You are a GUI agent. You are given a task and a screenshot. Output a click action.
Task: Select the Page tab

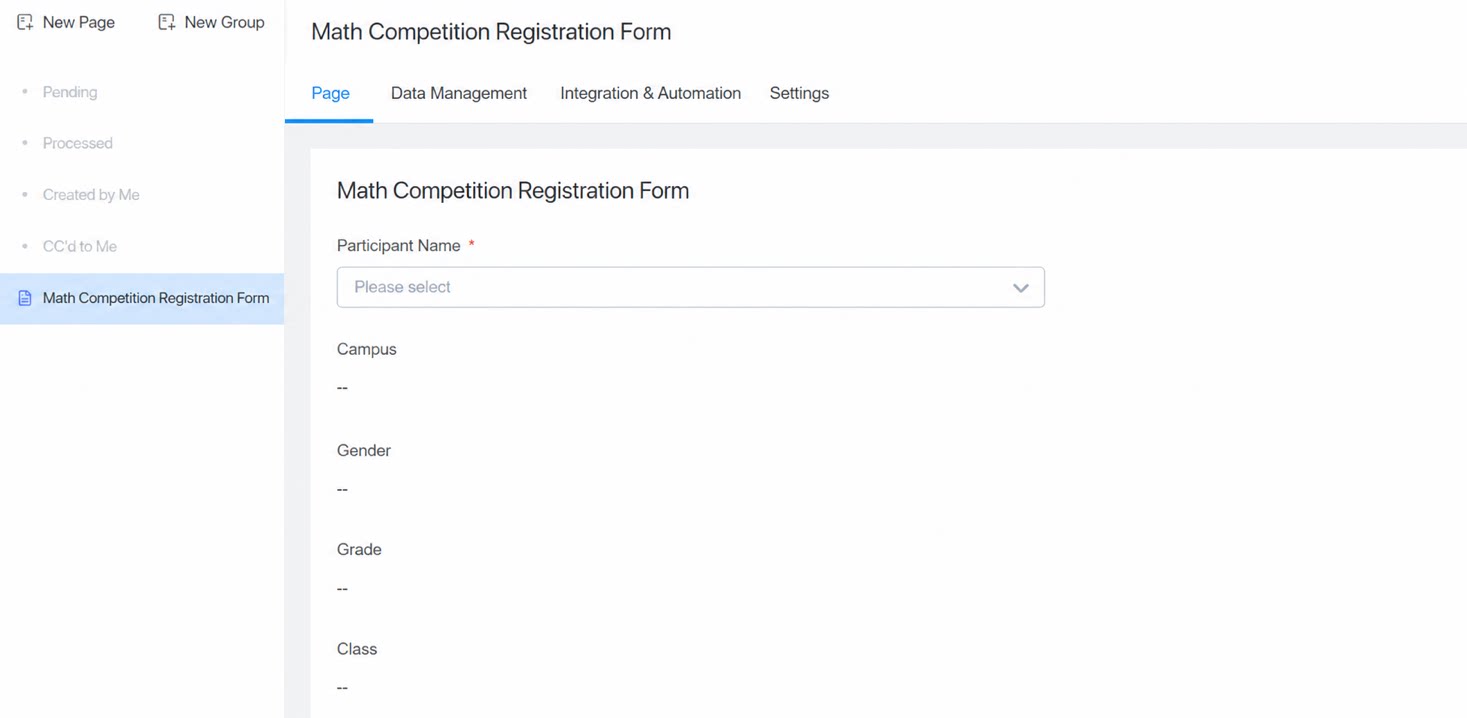point(330,93)
